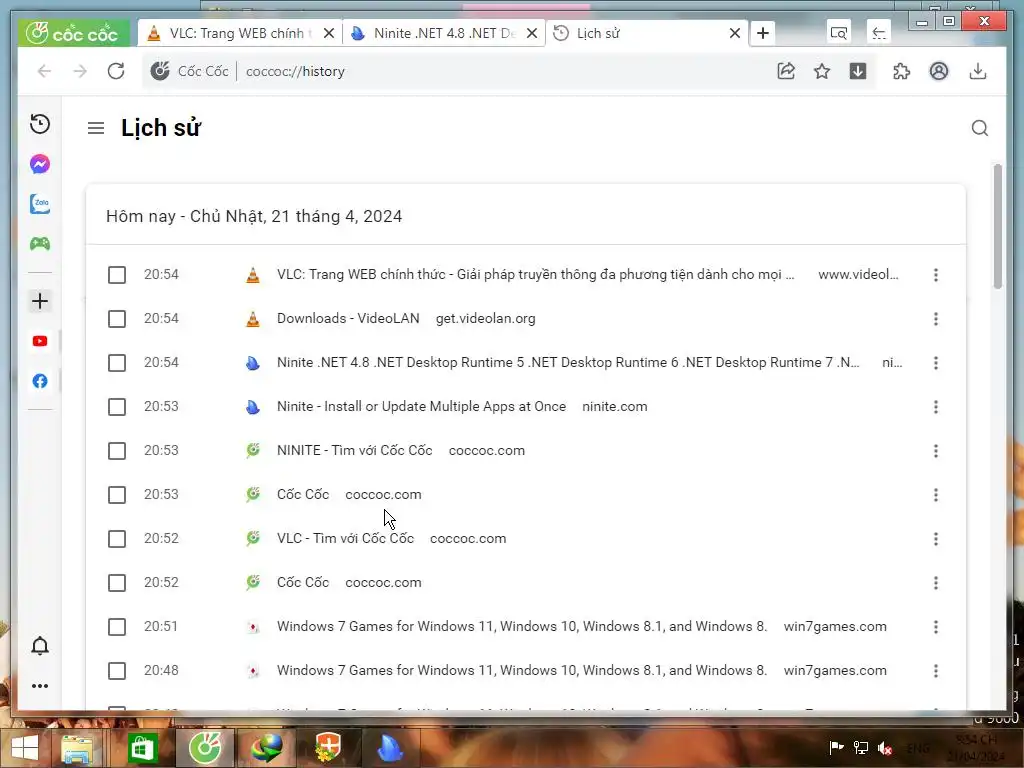Open actions menu for NINITE - Tìm với Cốc Cốc

click(936, 451)
